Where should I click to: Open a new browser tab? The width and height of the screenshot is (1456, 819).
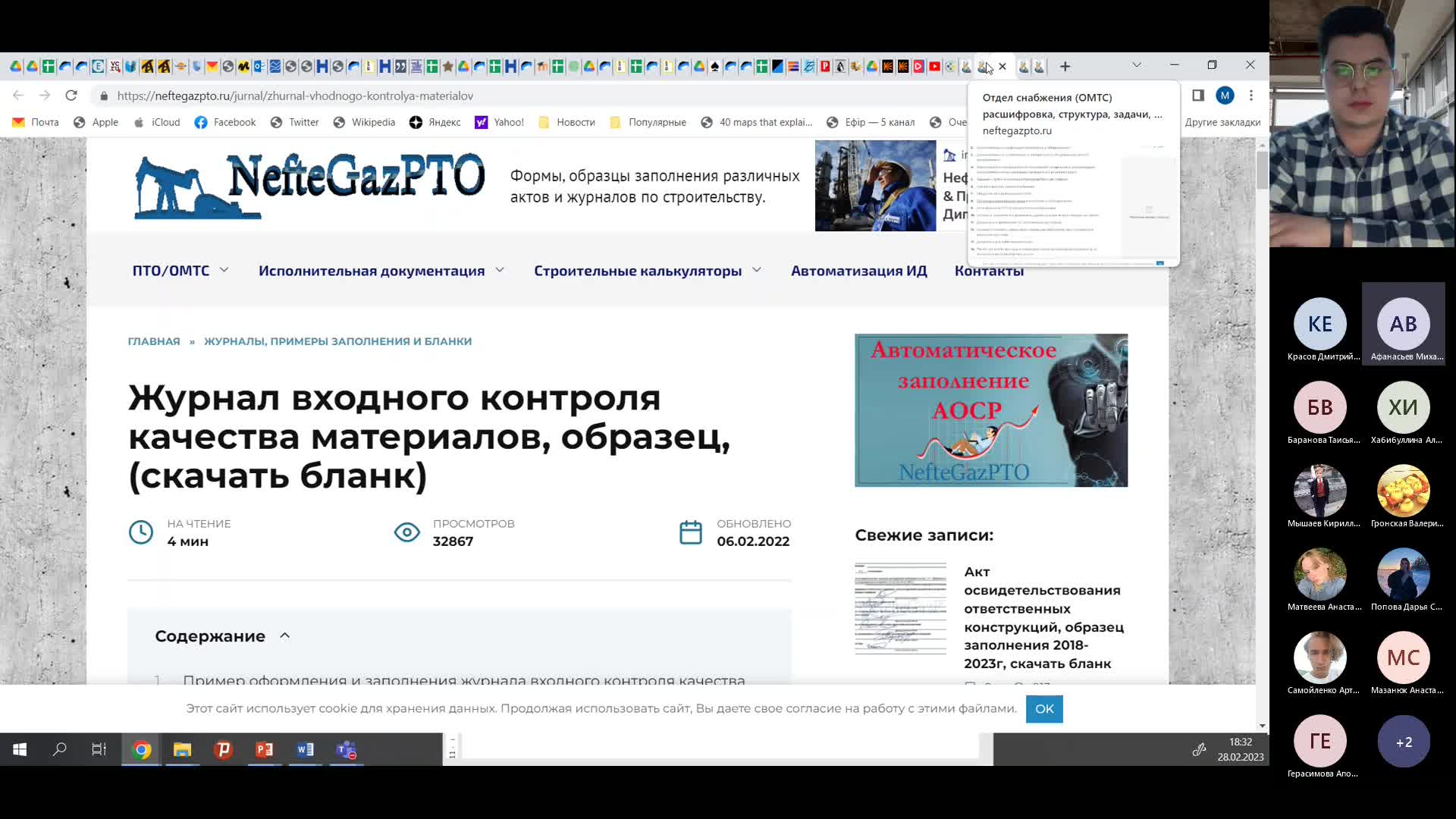pos(1065,67)
